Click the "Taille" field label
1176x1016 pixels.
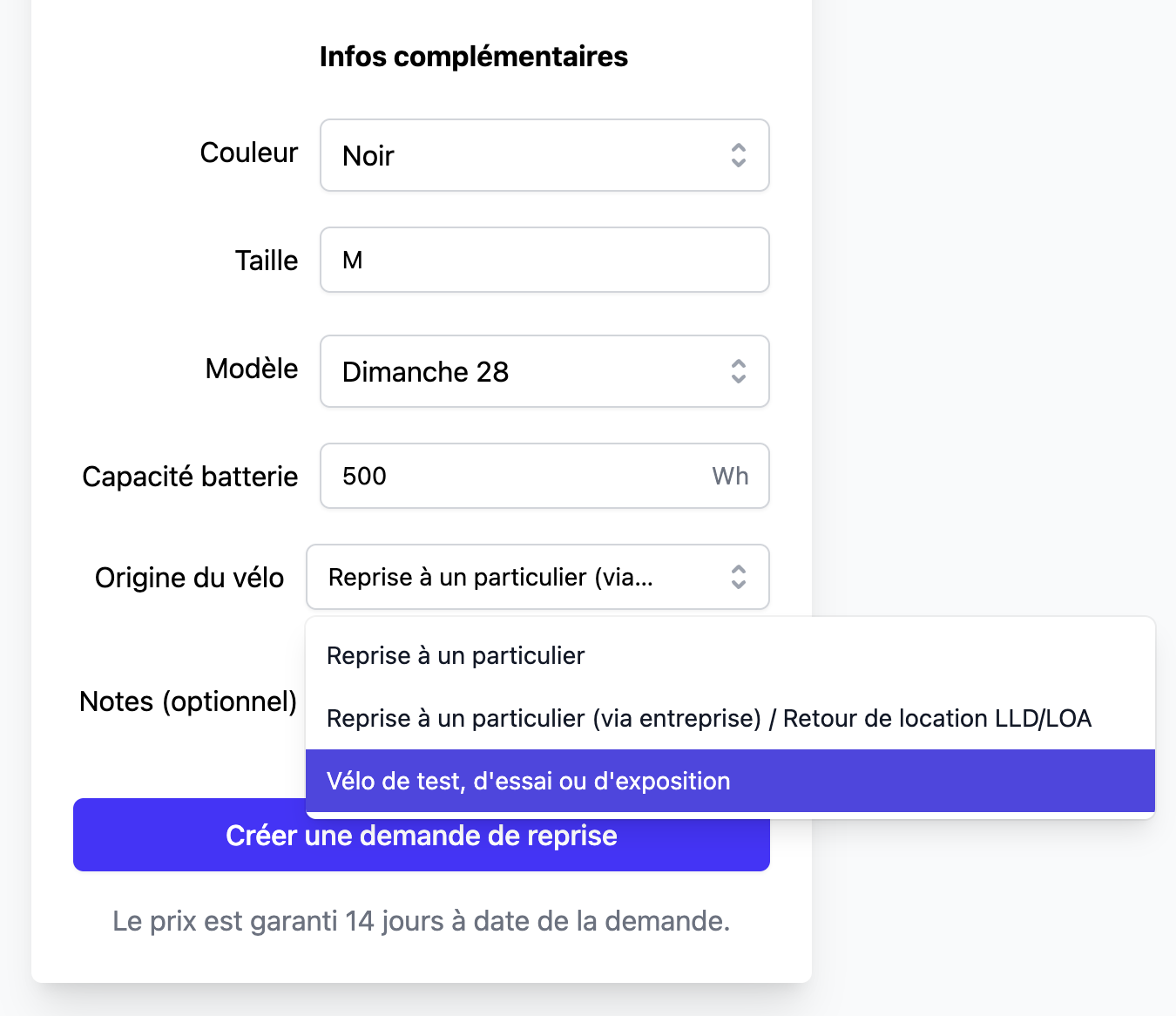coord(267,261)
